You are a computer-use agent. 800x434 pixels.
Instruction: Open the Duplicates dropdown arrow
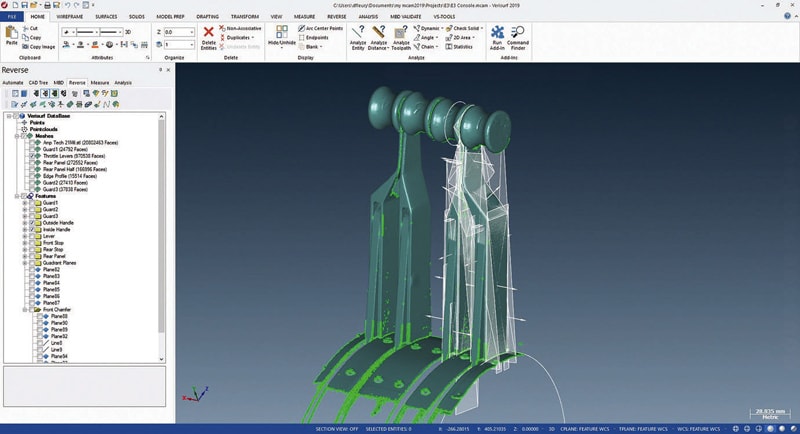pos(252,38)
